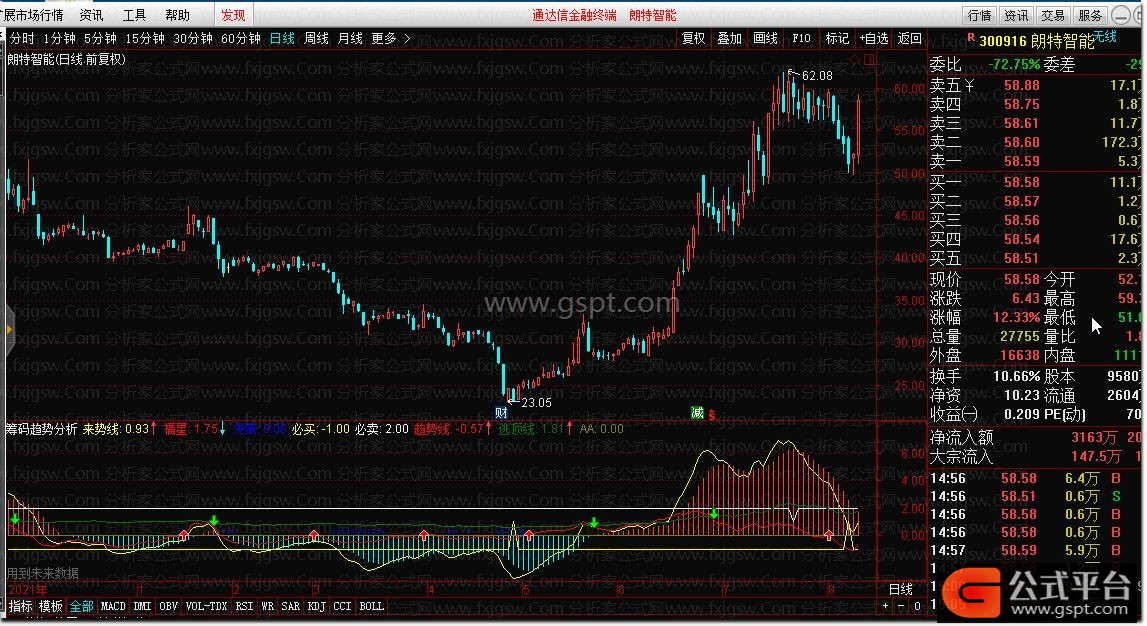Click the 23.05 low price label
Screen dimensions: 1147x626
536,402
